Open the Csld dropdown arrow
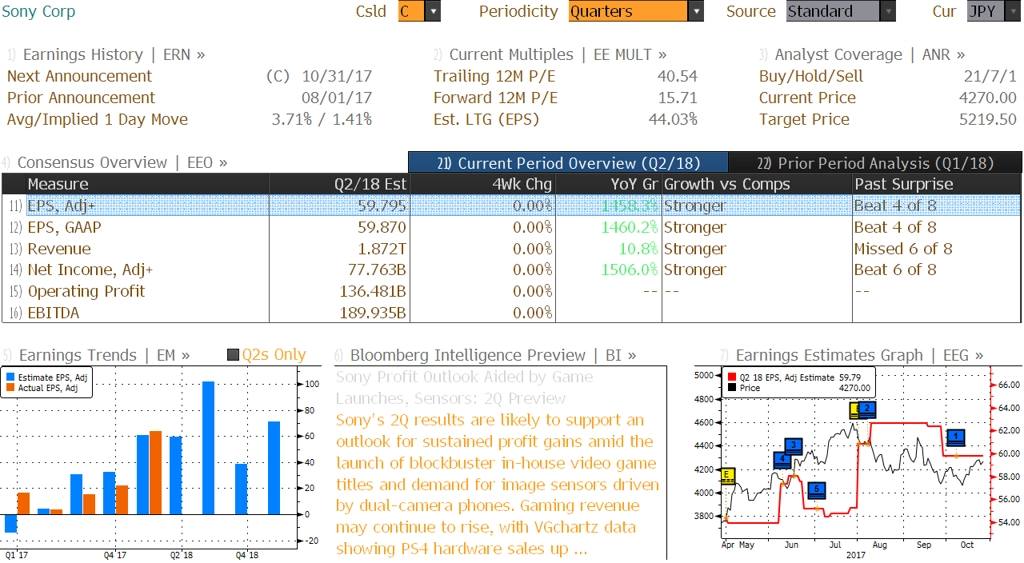The image size is (1024, 563). pos(432,11)
